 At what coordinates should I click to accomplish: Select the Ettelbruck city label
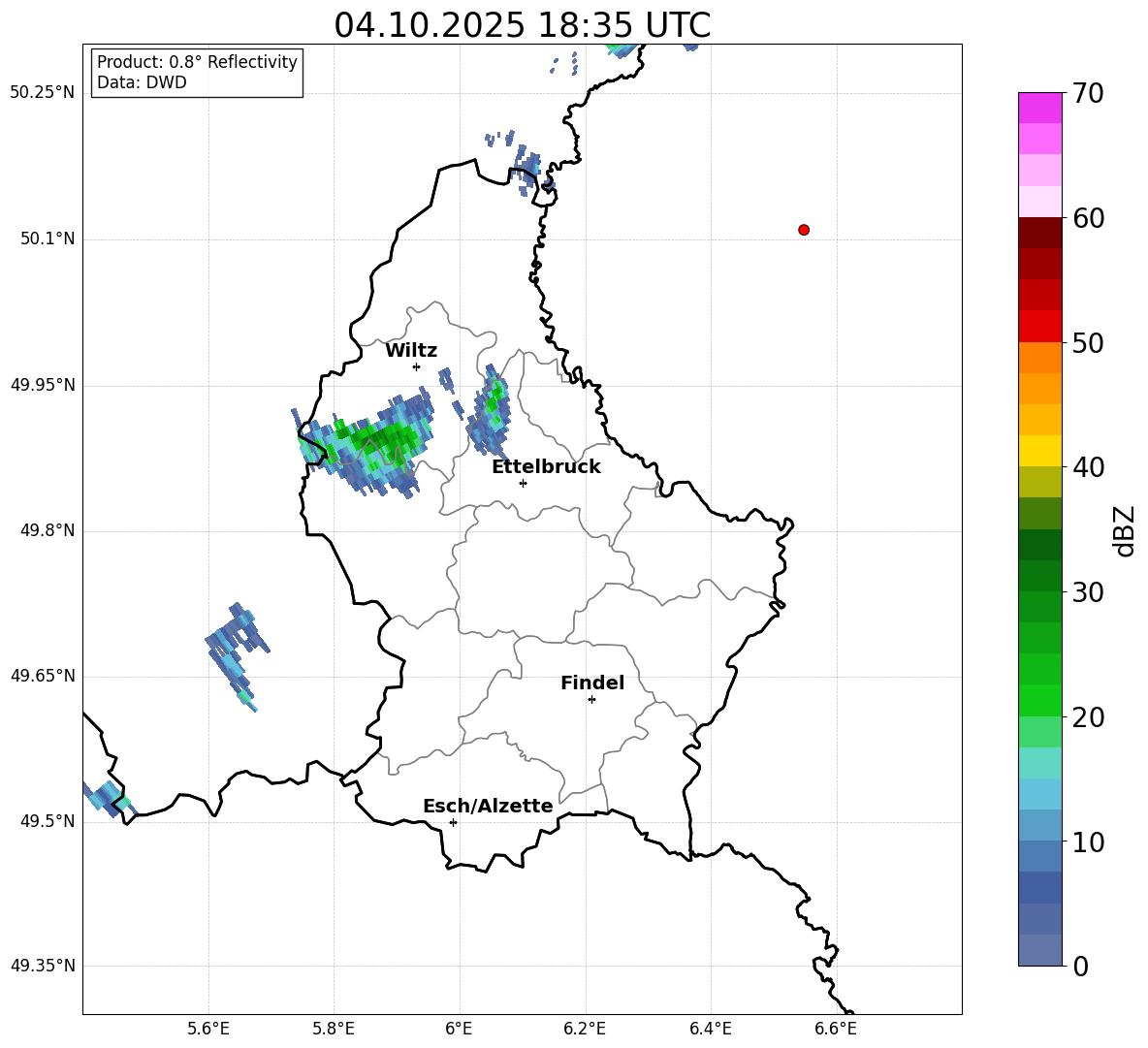click(x=546, y=467)
